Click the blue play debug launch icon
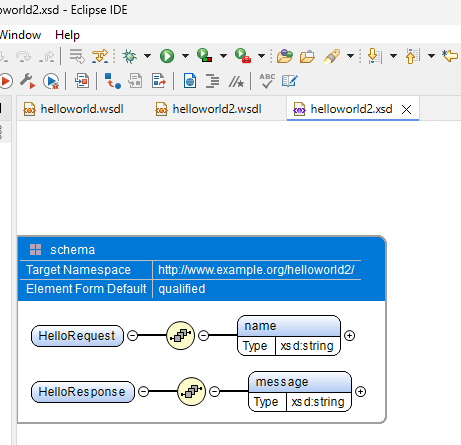461x445 pixels. point(51,81)
